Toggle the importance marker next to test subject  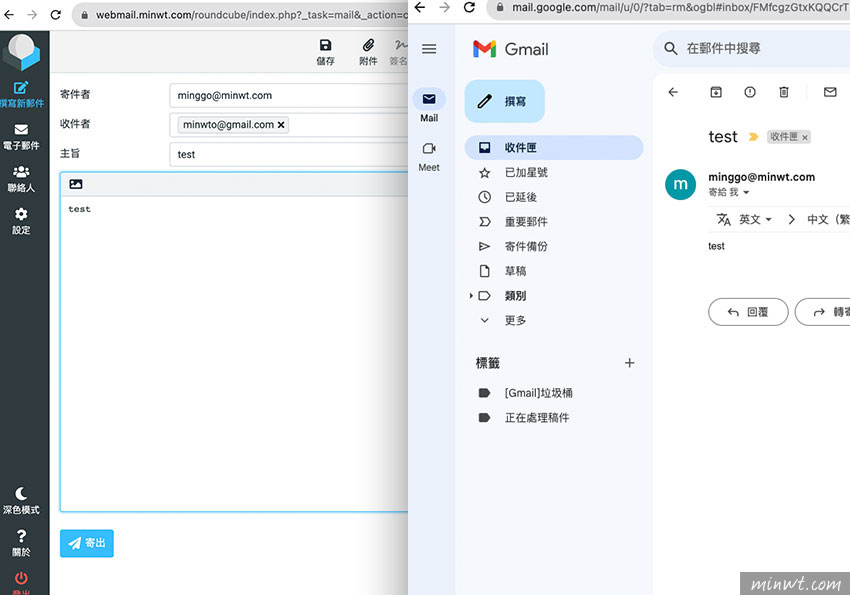753,137
